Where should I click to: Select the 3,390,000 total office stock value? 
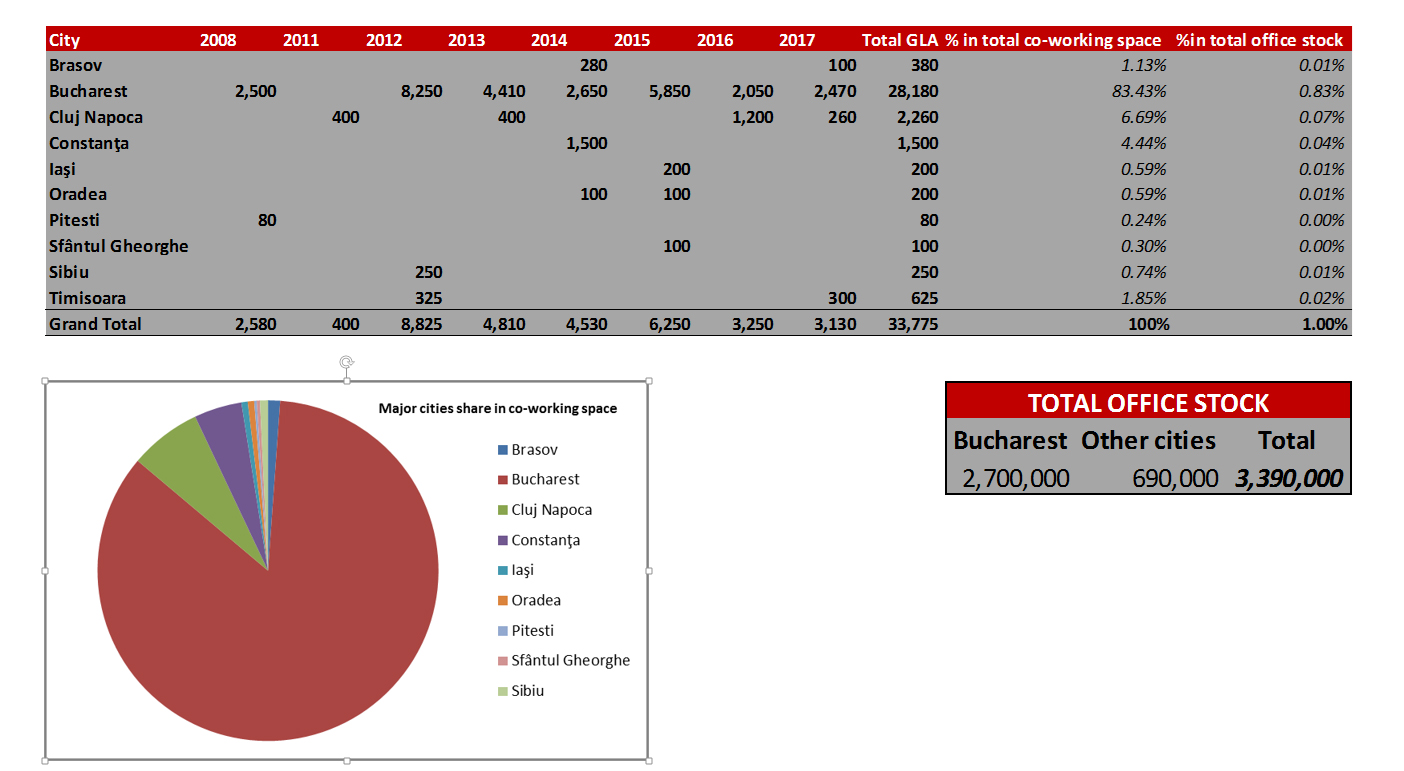(1288, 479)
